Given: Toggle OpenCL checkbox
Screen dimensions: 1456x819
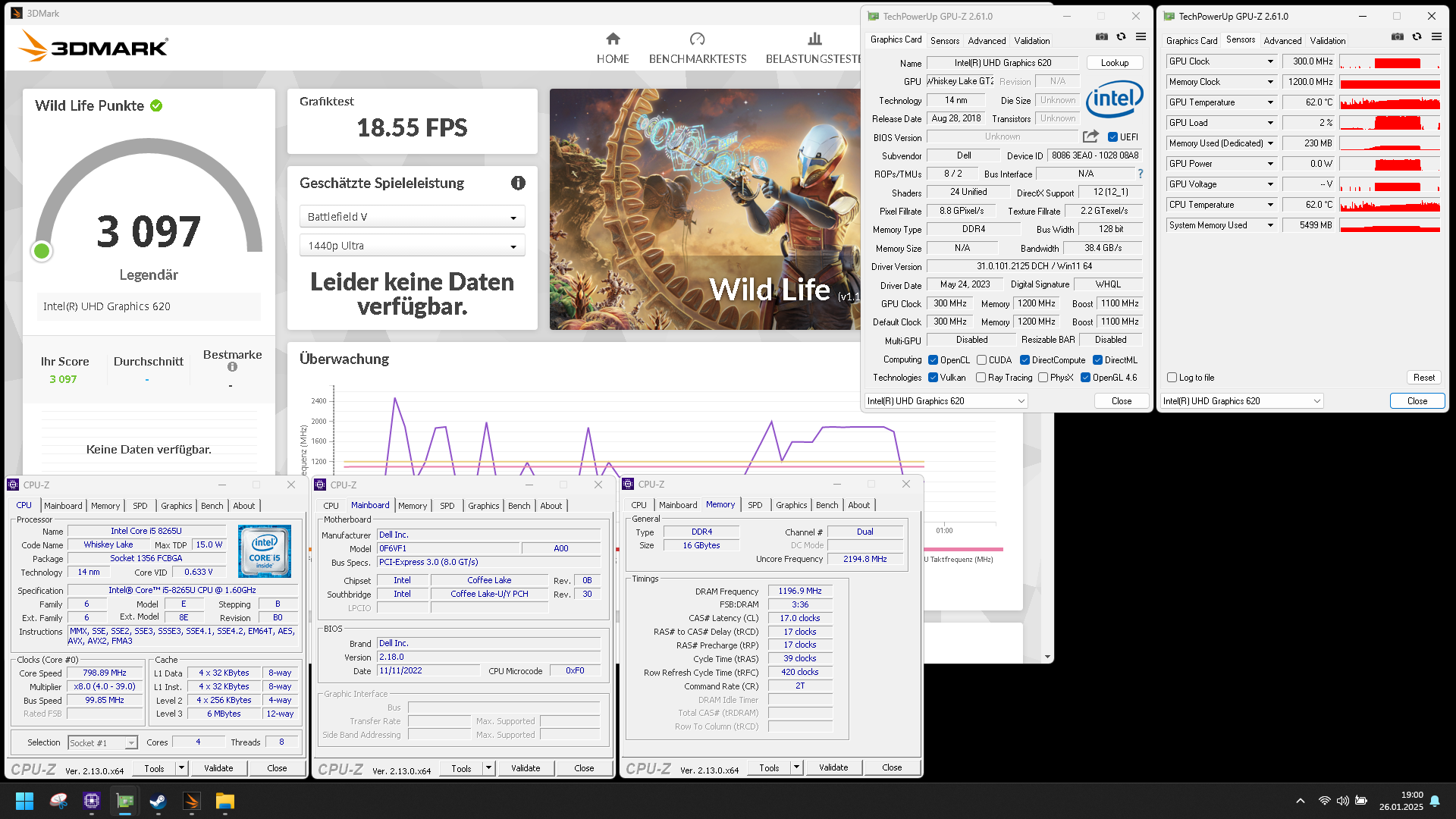Looking at the screenshot, I should pos(934,360).
